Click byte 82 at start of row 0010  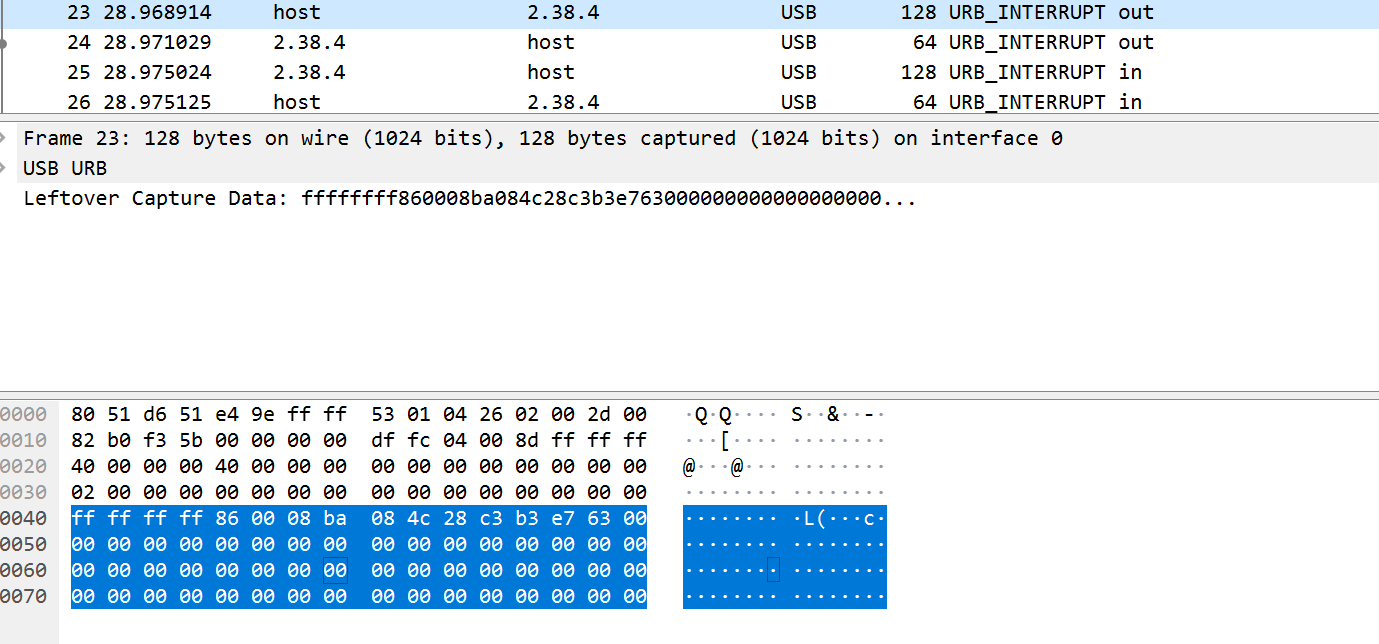tap(83, 441)
